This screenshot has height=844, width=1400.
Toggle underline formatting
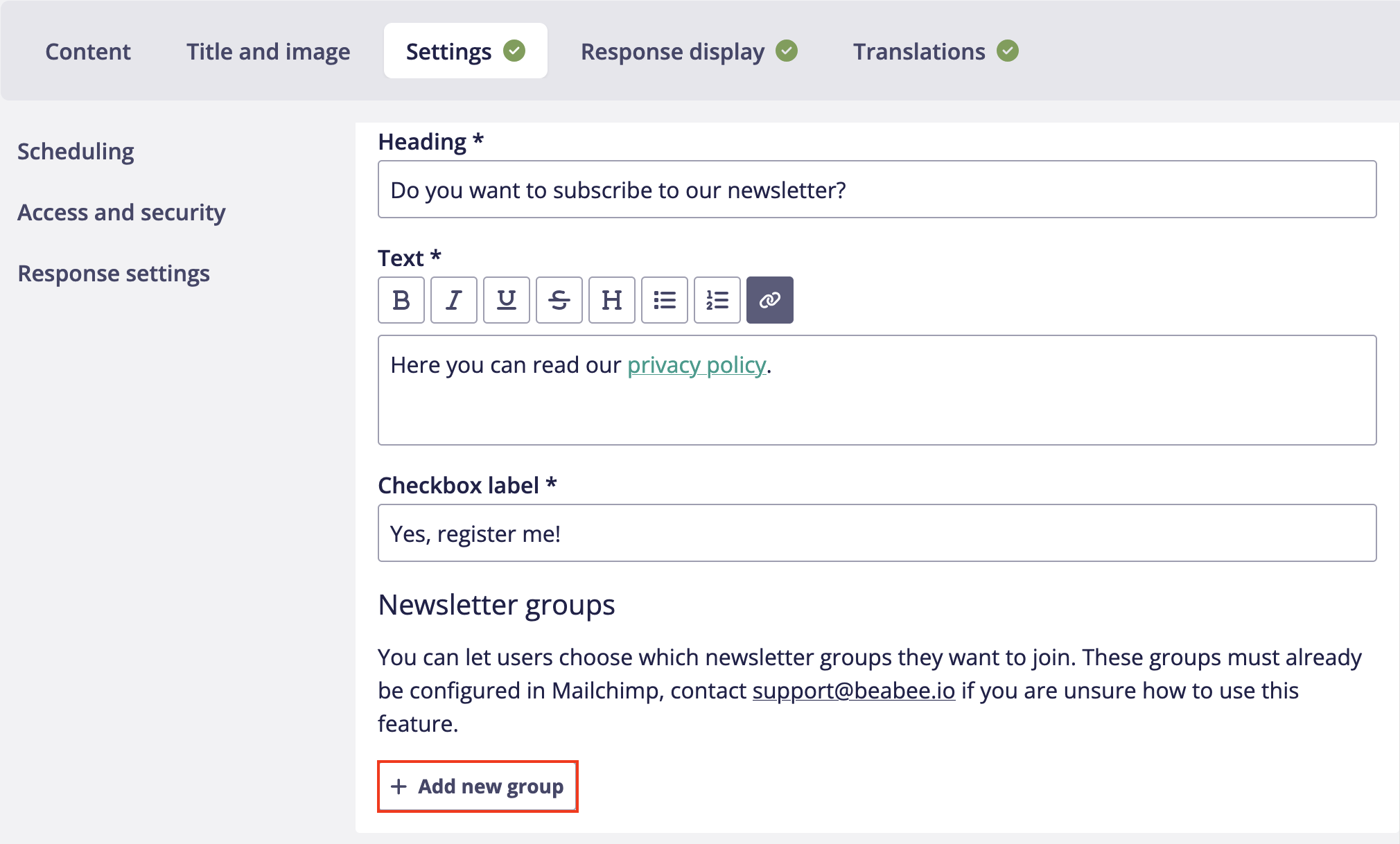click(x=506, y=300)
